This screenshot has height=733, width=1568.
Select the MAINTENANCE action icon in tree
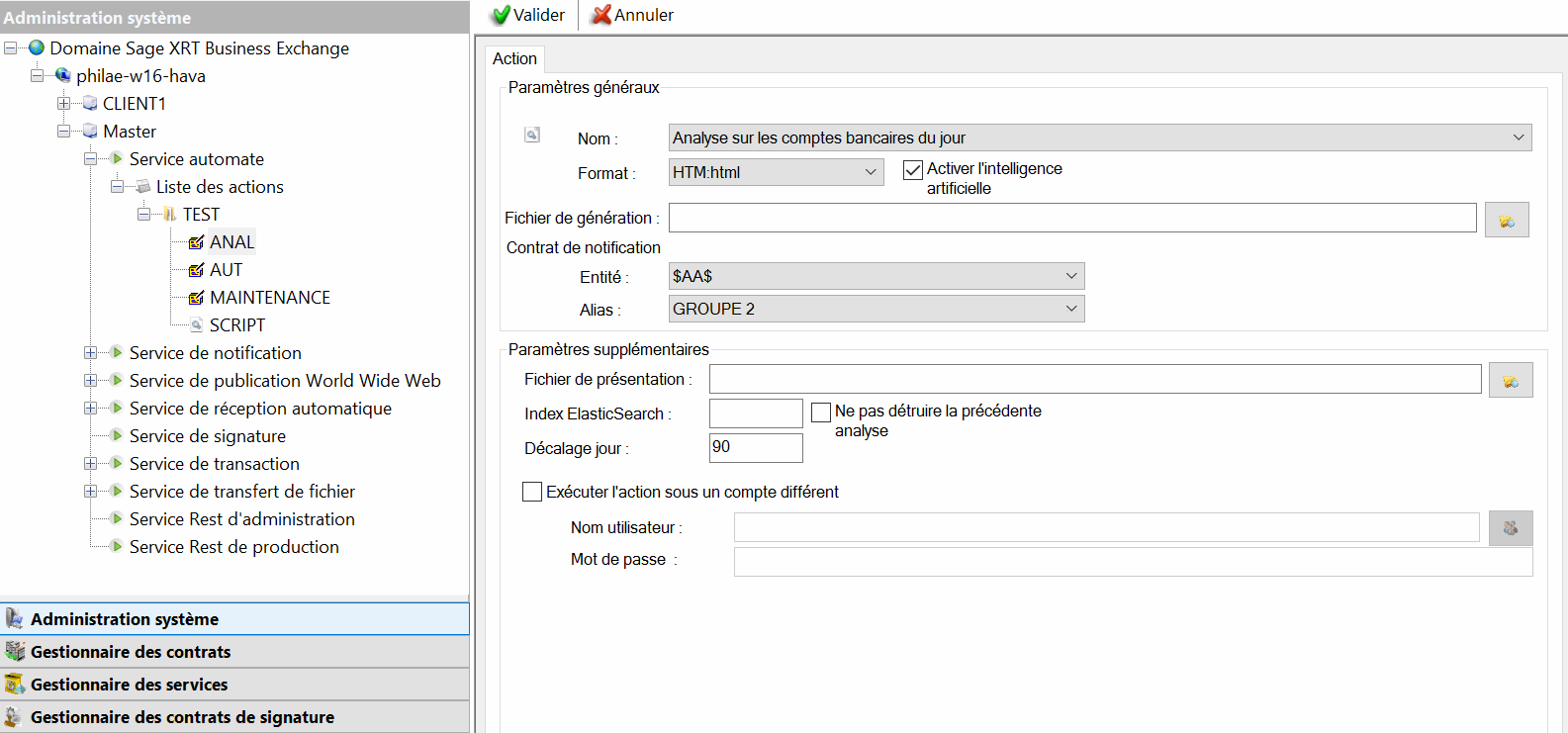point(196,298)
